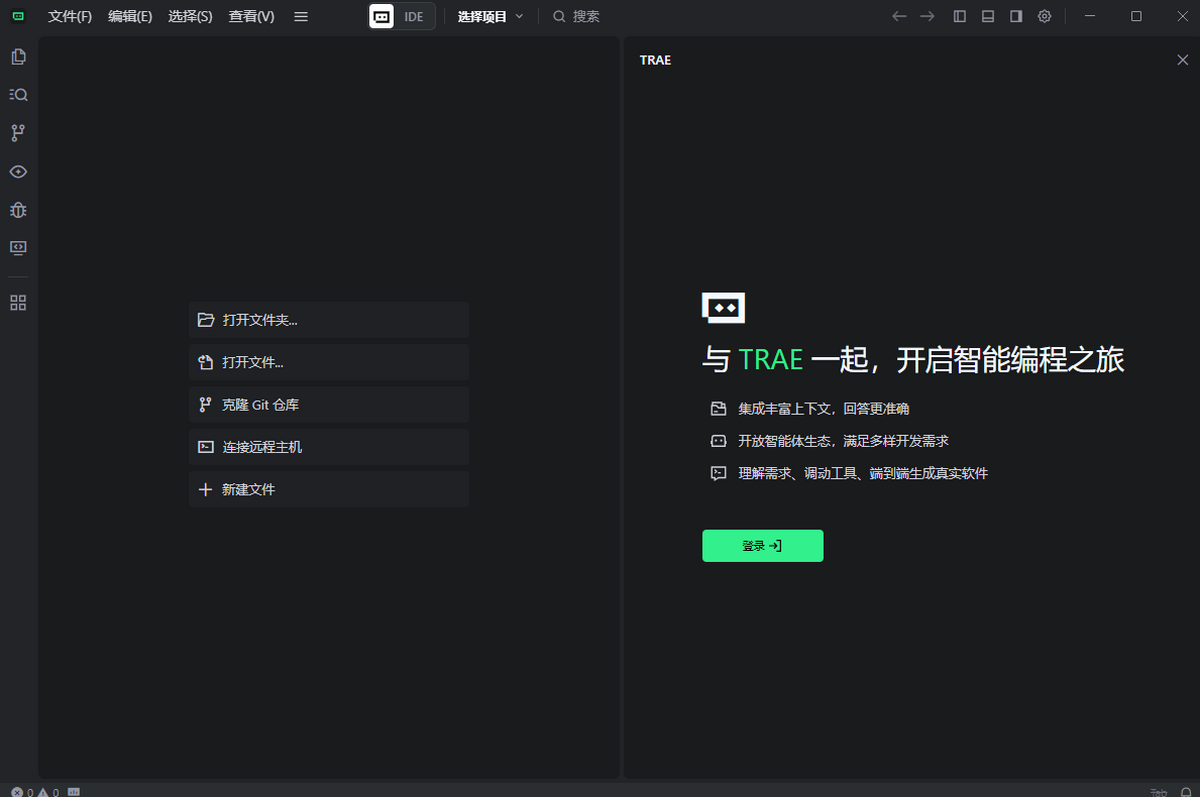Open the settings gear in title bar
The image size is (1200, 797).
[x=1044, y=17]
